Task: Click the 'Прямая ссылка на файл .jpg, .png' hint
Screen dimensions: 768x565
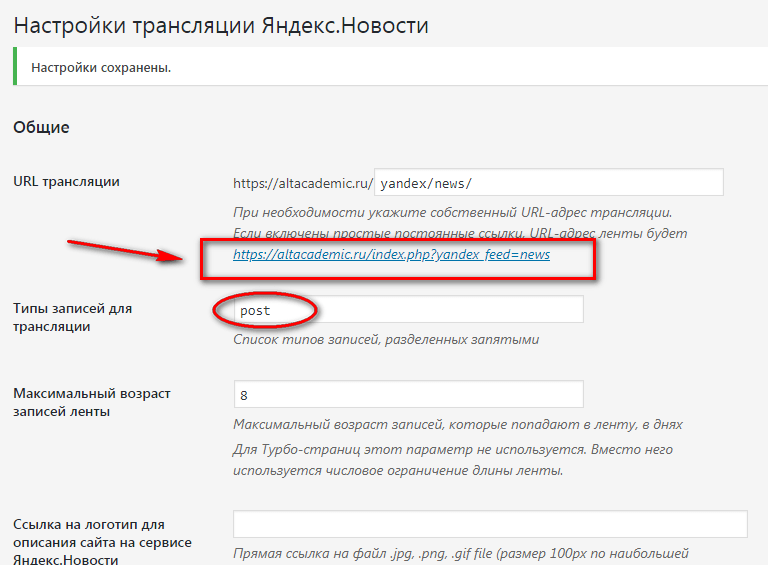Action: [x=461, y=554]
